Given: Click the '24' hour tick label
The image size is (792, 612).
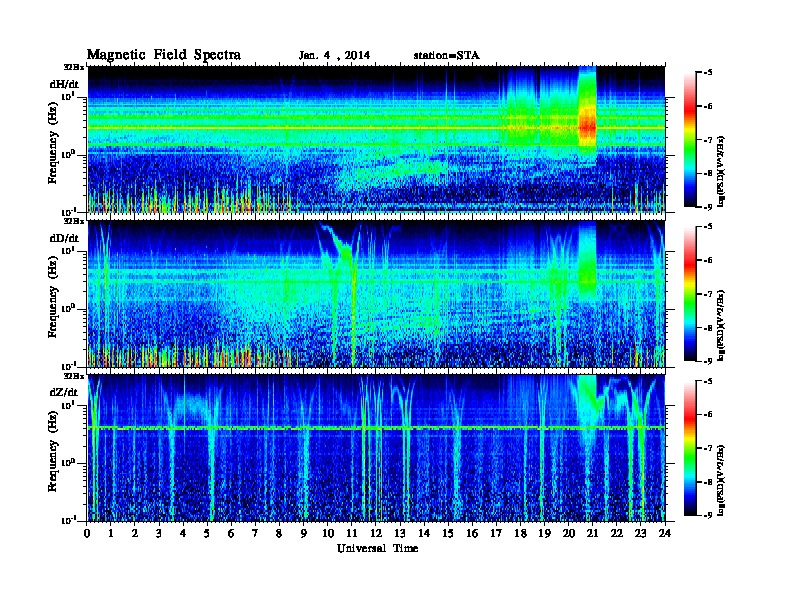Looking at the screenshot, I should [665, 534].
